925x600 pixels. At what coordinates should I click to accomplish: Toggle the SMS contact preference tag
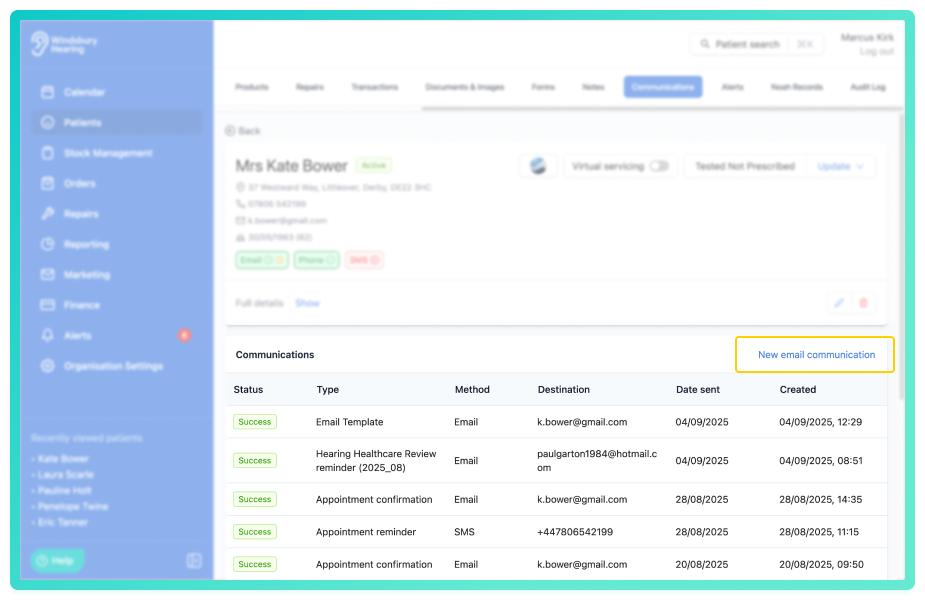click(365, 260)
